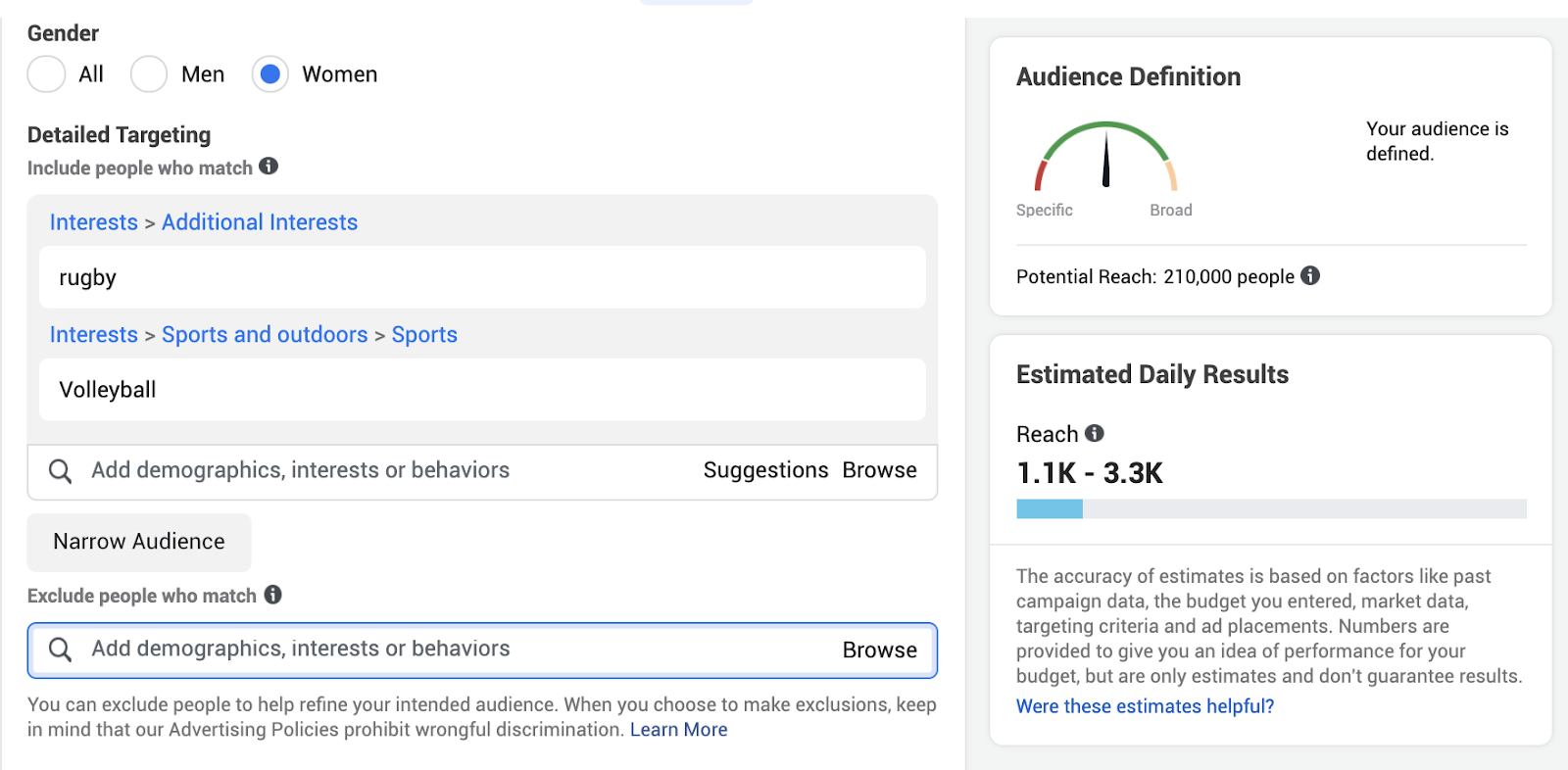Click the Specific gauge label
The image size is (1568, 770).
(x=1045, y=210)
